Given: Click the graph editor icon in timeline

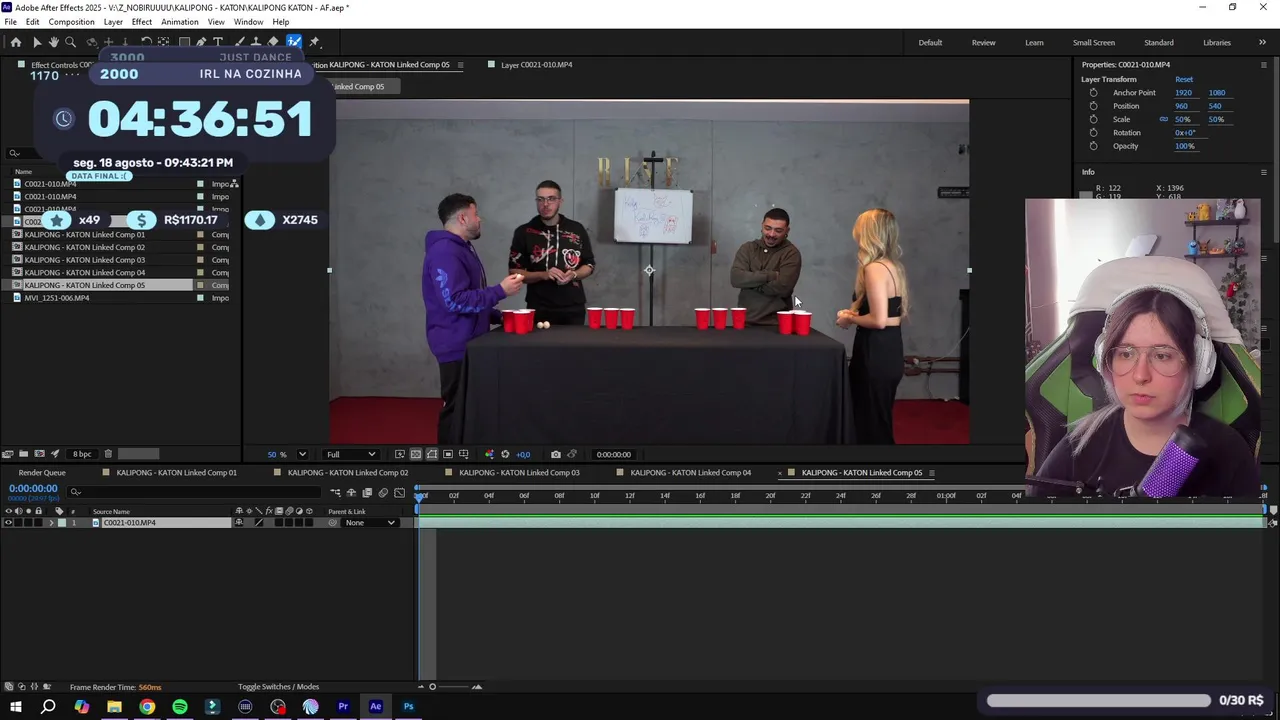Looking at the screenshot, I should [x=399, y=492].
